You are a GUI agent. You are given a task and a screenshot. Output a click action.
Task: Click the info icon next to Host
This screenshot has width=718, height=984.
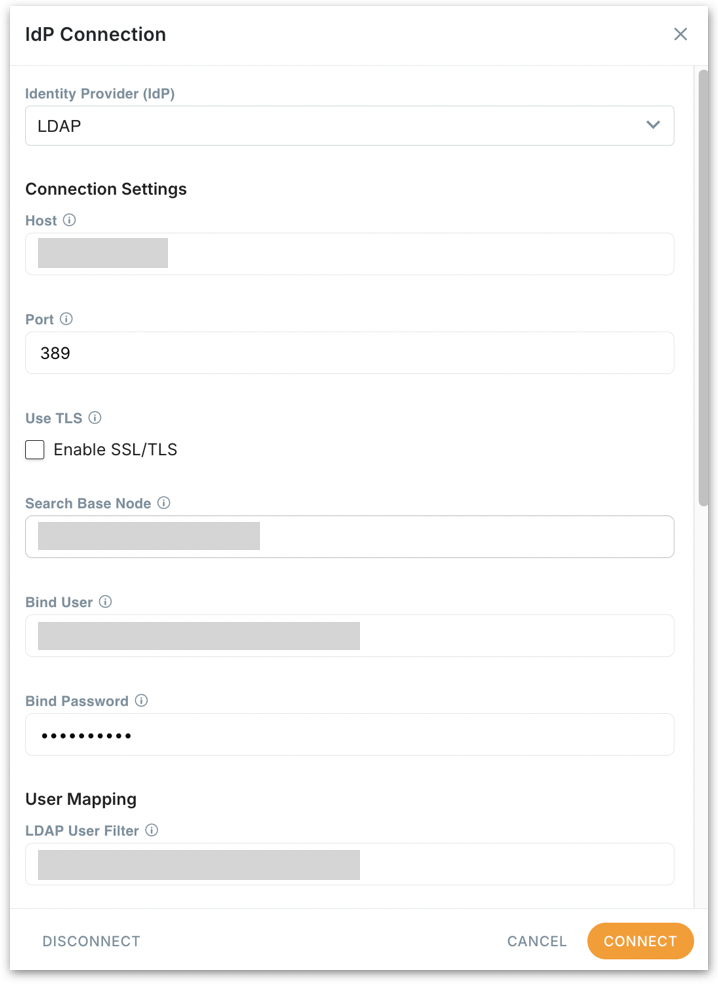pyautogui.click(x=69, y=220)
